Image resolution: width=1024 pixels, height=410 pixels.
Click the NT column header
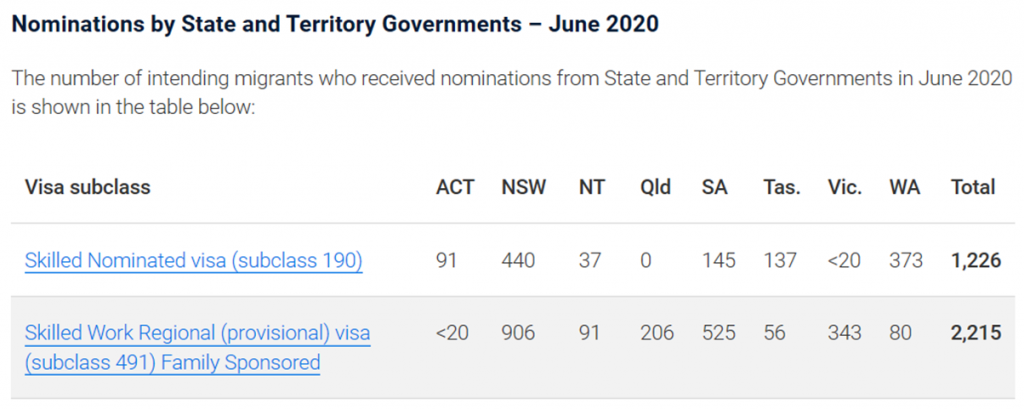point(591,187)
